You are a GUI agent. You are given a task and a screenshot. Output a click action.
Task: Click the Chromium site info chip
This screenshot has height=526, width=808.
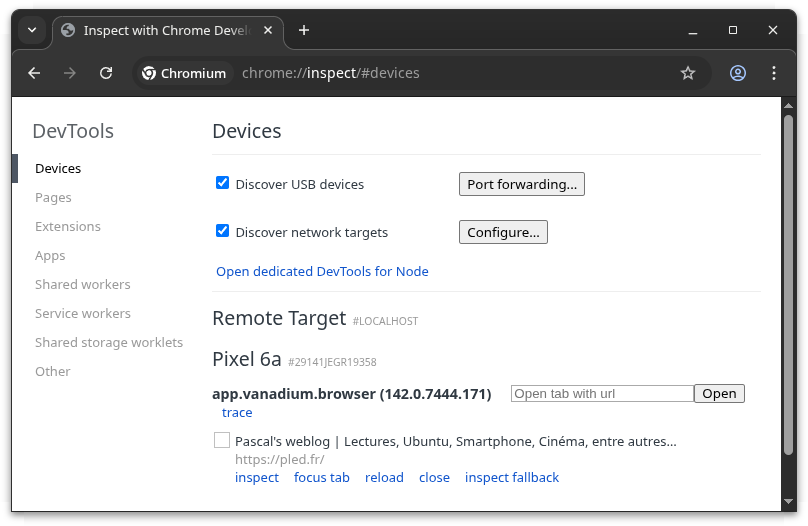click(x=184, y=73)
